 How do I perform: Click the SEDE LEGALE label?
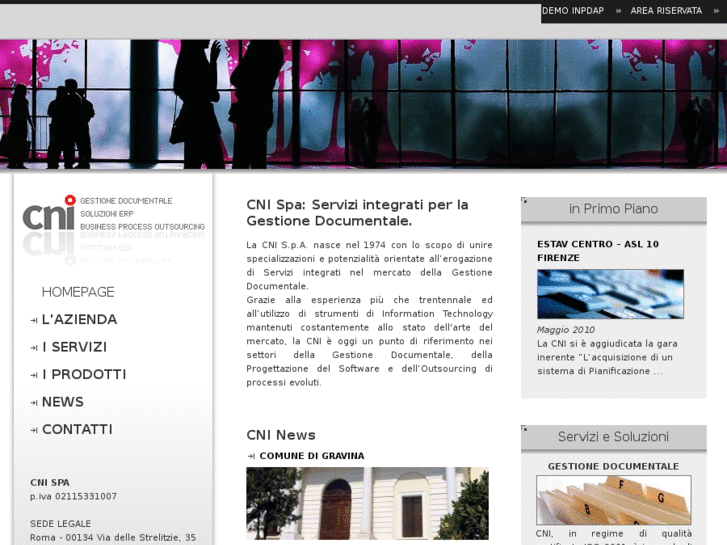[60, 524]
